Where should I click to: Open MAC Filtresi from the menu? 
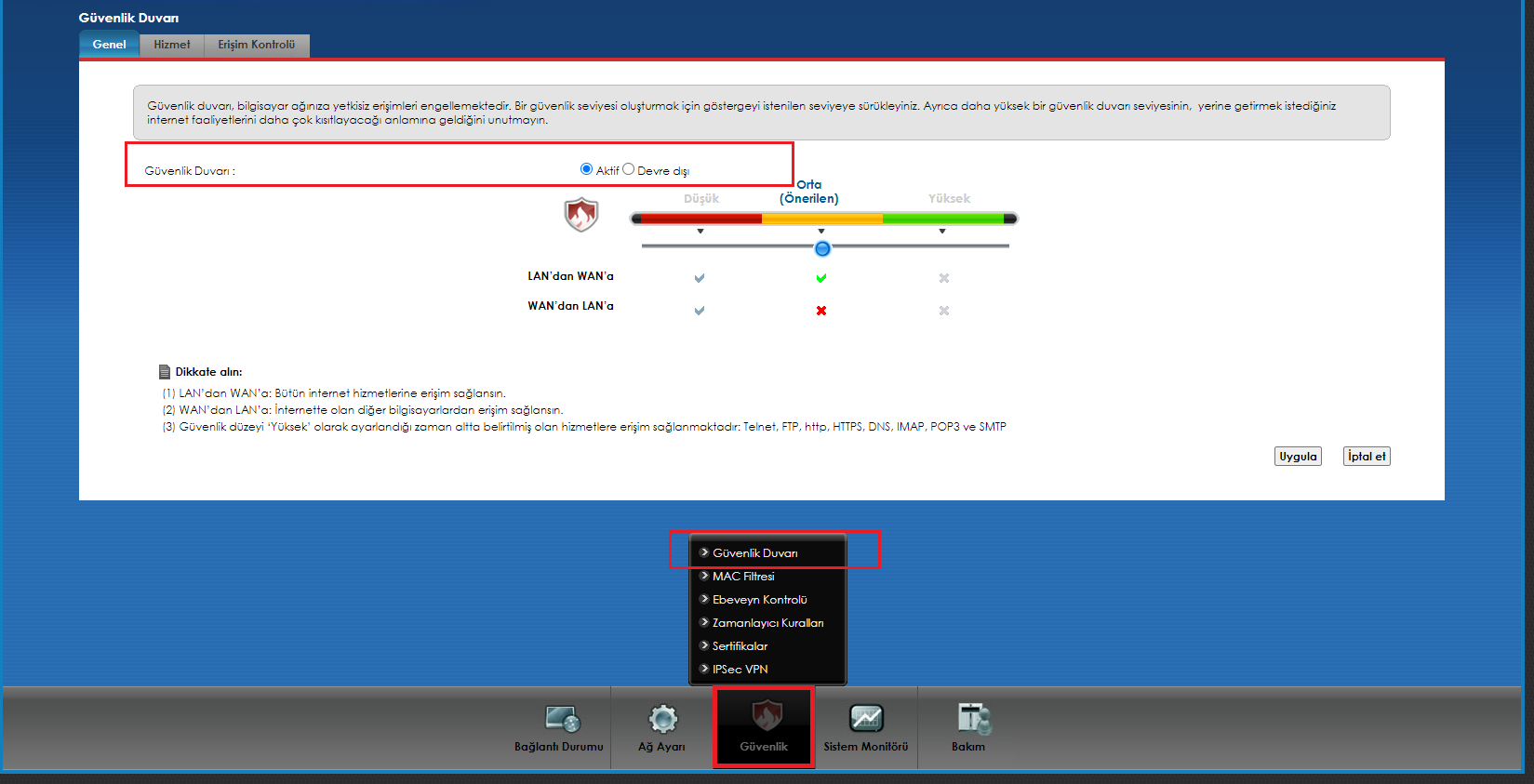coord(743,577)
